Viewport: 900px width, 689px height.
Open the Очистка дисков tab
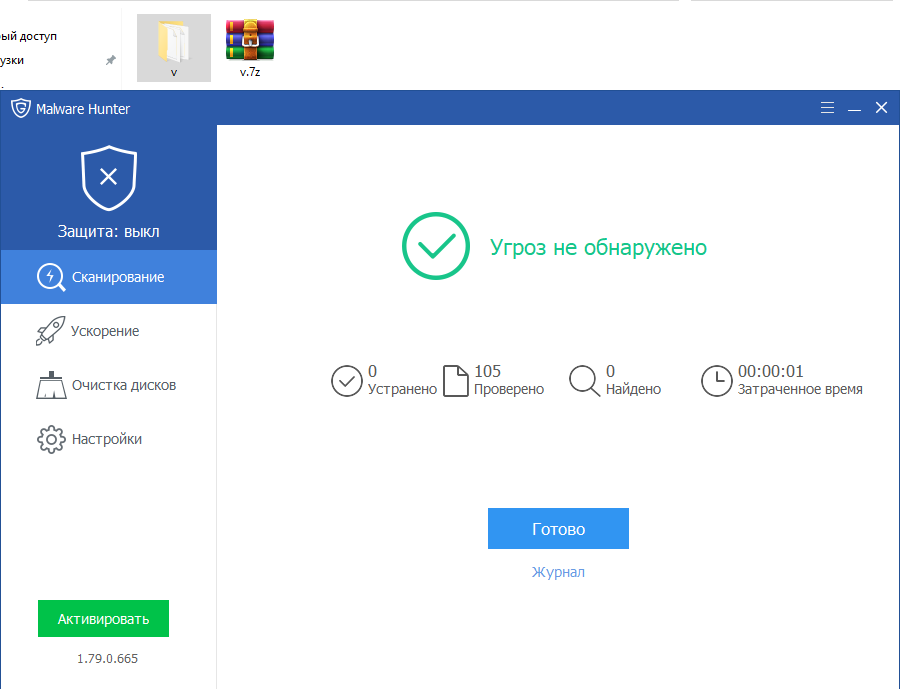(x=108, y=385)
